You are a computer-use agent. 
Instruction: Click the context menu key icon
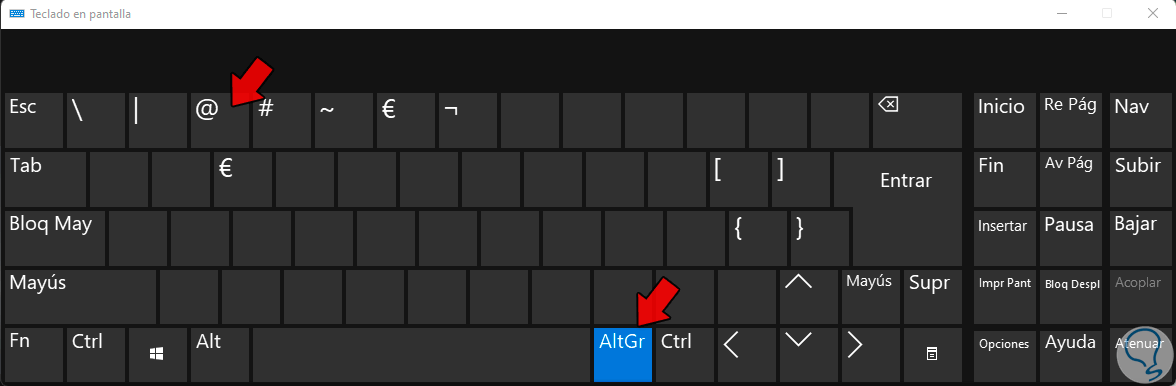[x=932, y=355]
